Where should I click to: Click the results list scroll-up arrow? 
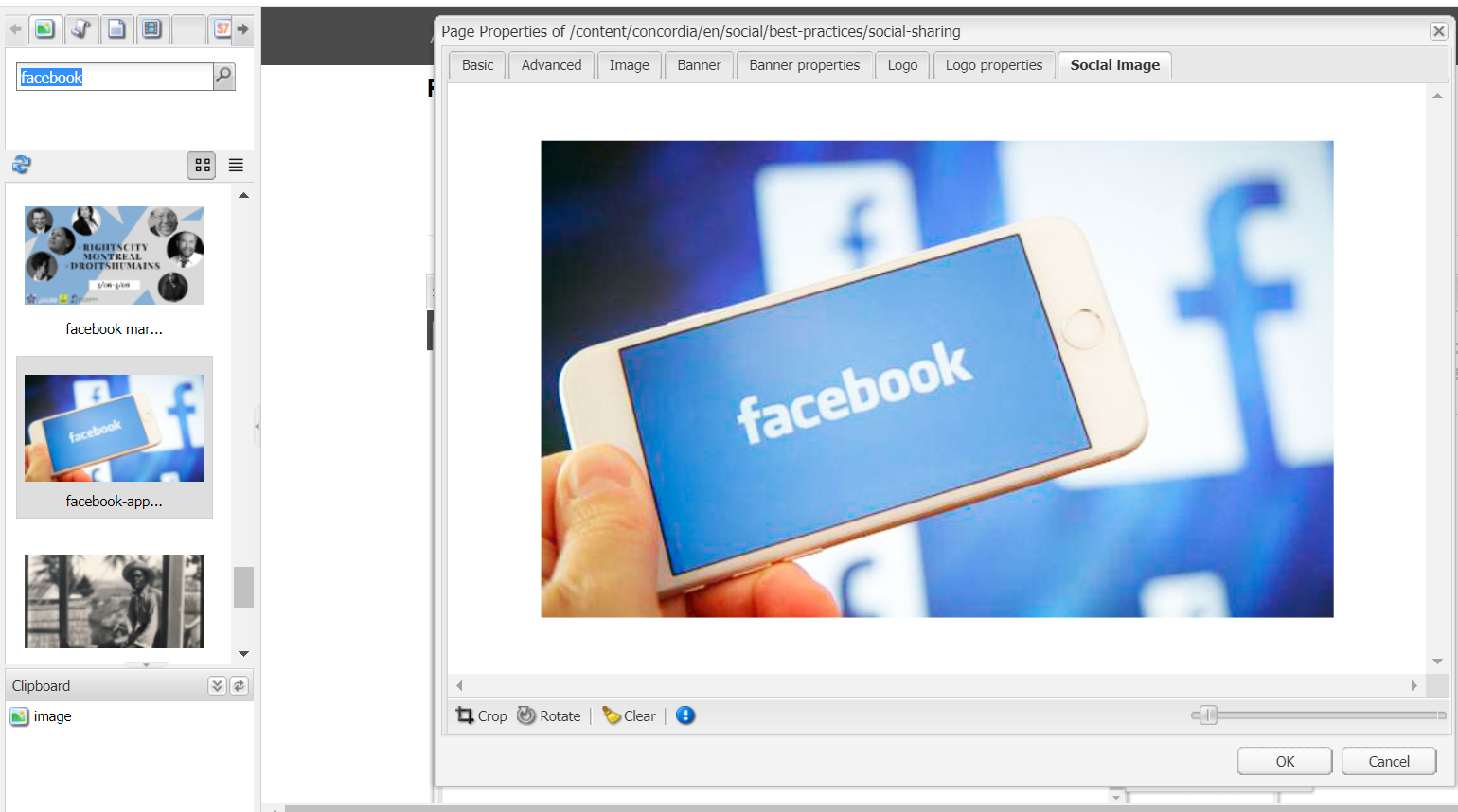pyautogui.click(x=243, y=195)
